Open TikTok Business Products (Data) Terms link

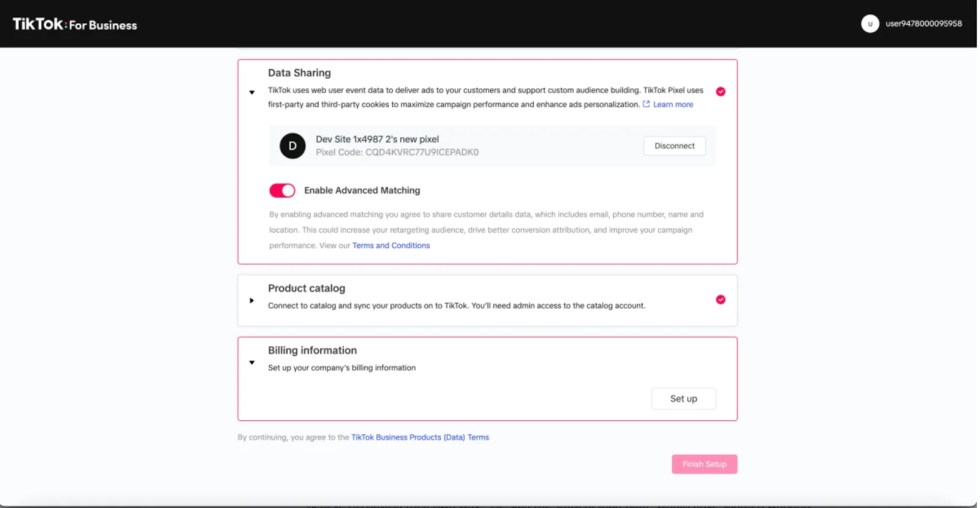tap(420, 437)
